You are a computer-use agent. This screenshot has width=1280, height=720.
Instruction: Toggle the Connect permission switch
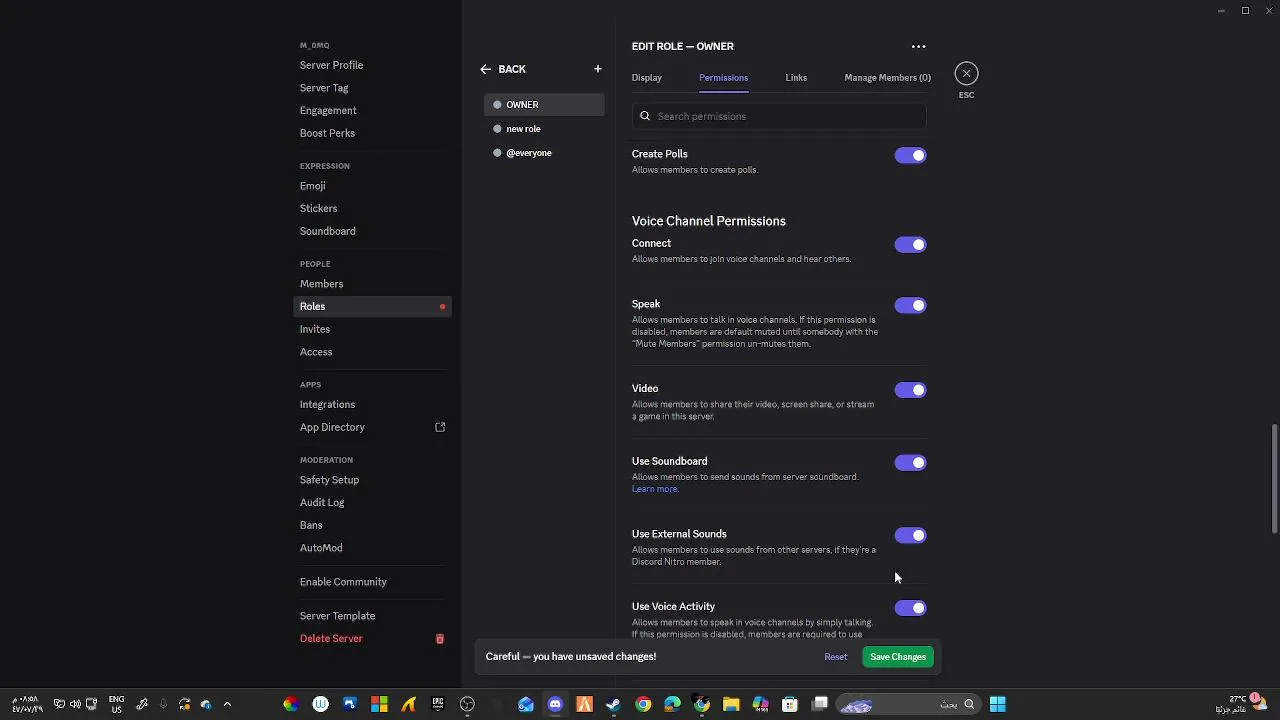[x=910, y=244]
